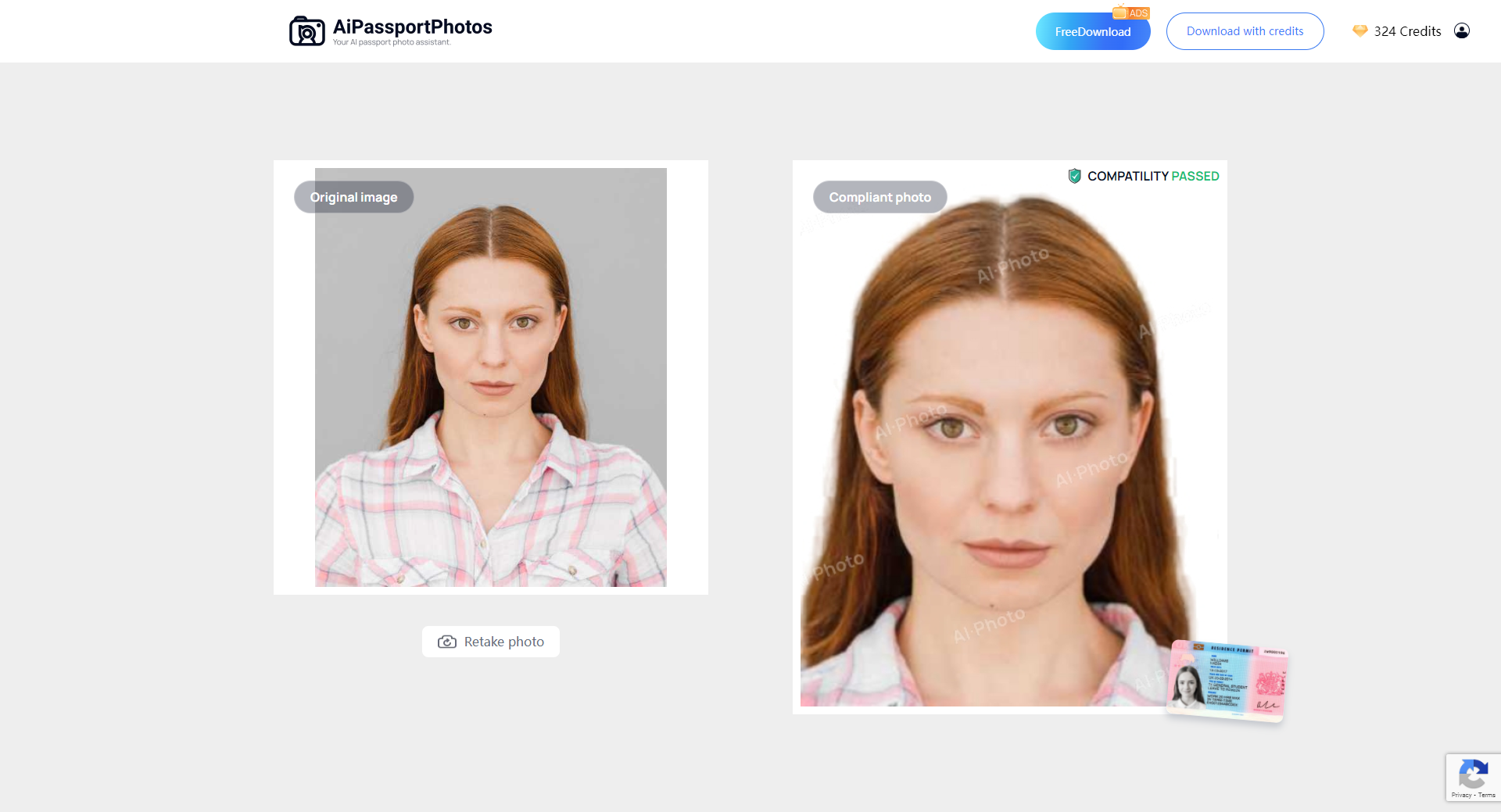Click the AiPassportPhotos brand name text
This screenshot has height=812, width=1501.
click(x=412, y=27)
